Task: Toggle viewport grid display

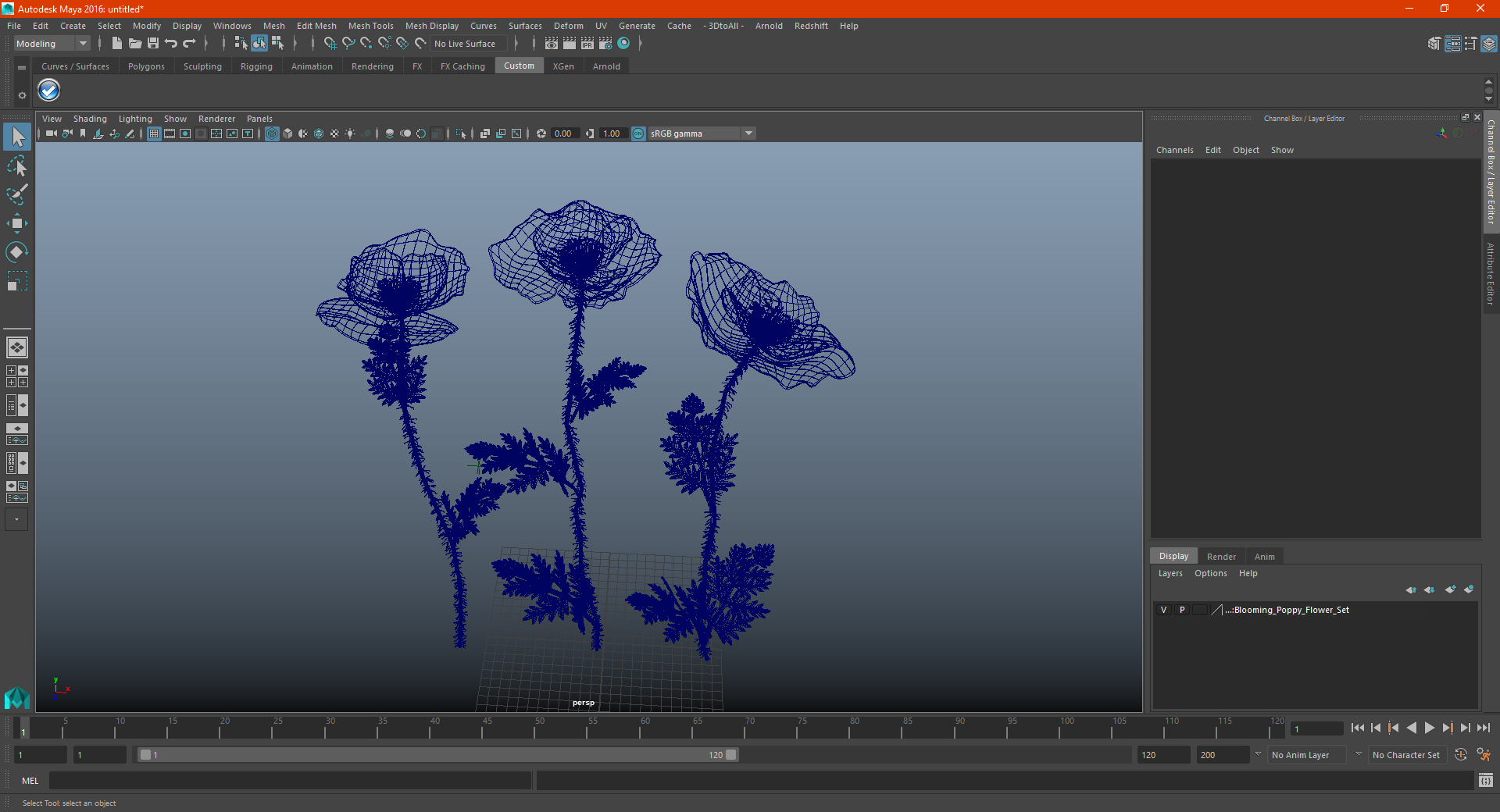Action: coord(154,134)
